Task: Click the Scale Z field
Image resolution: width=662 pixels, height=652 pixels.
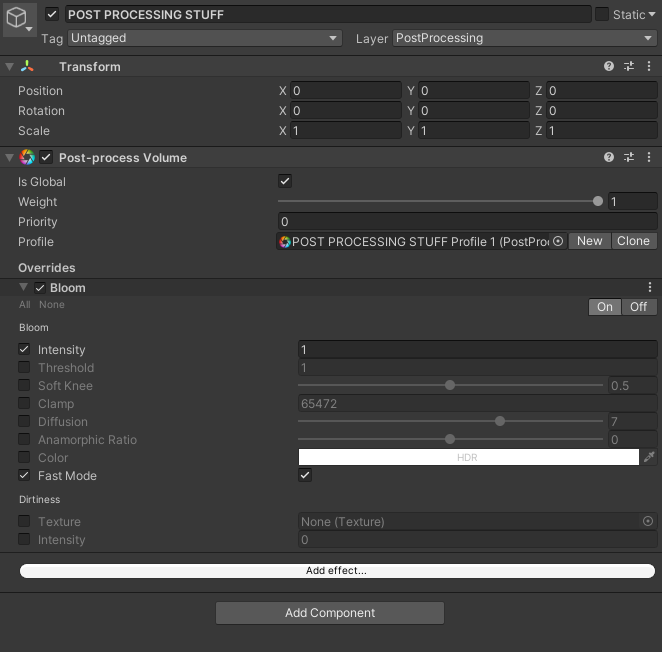Action: coord(602,130)
